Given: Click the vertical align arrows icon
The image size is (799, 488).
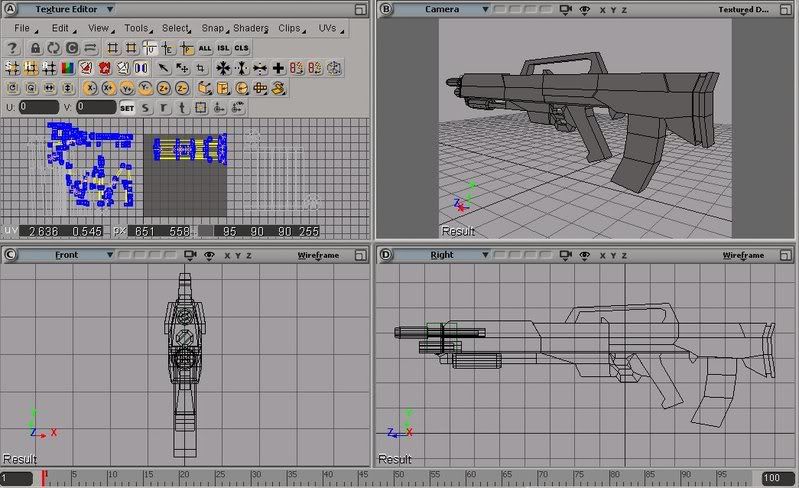Looking at the screenshot, I should coord(242,68).
